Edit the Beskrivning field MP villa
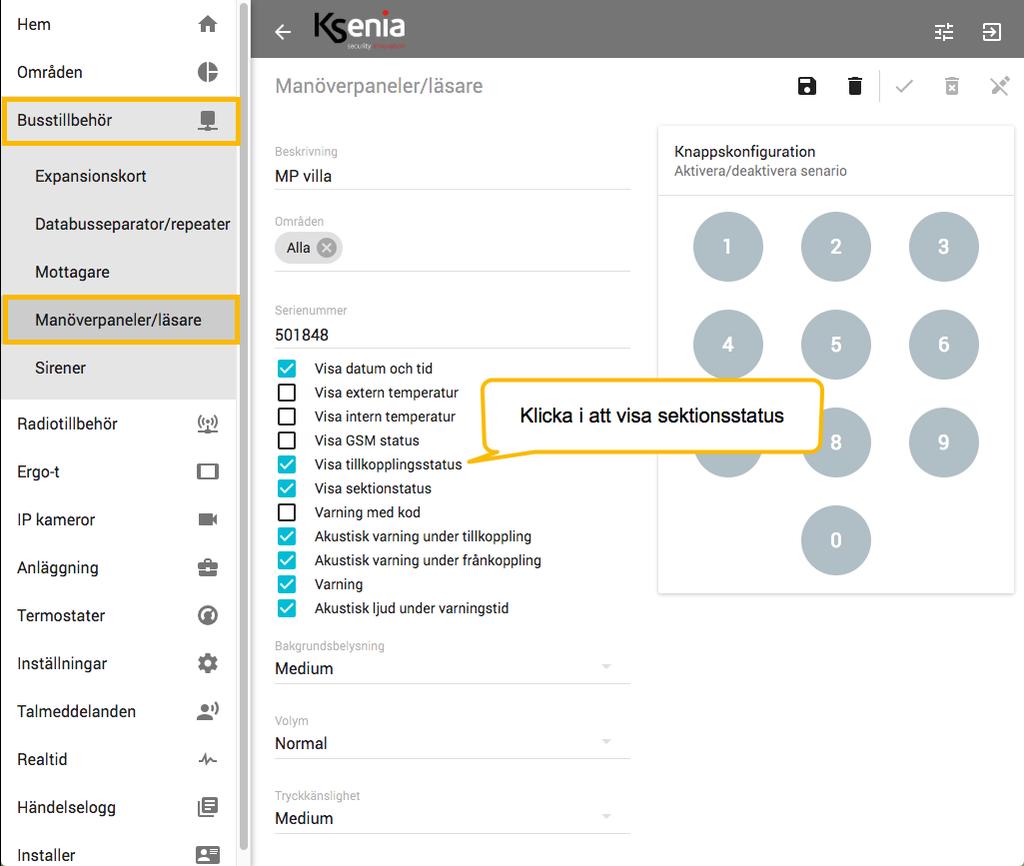This screenshot has height=866, width=1024. (452, 176)
